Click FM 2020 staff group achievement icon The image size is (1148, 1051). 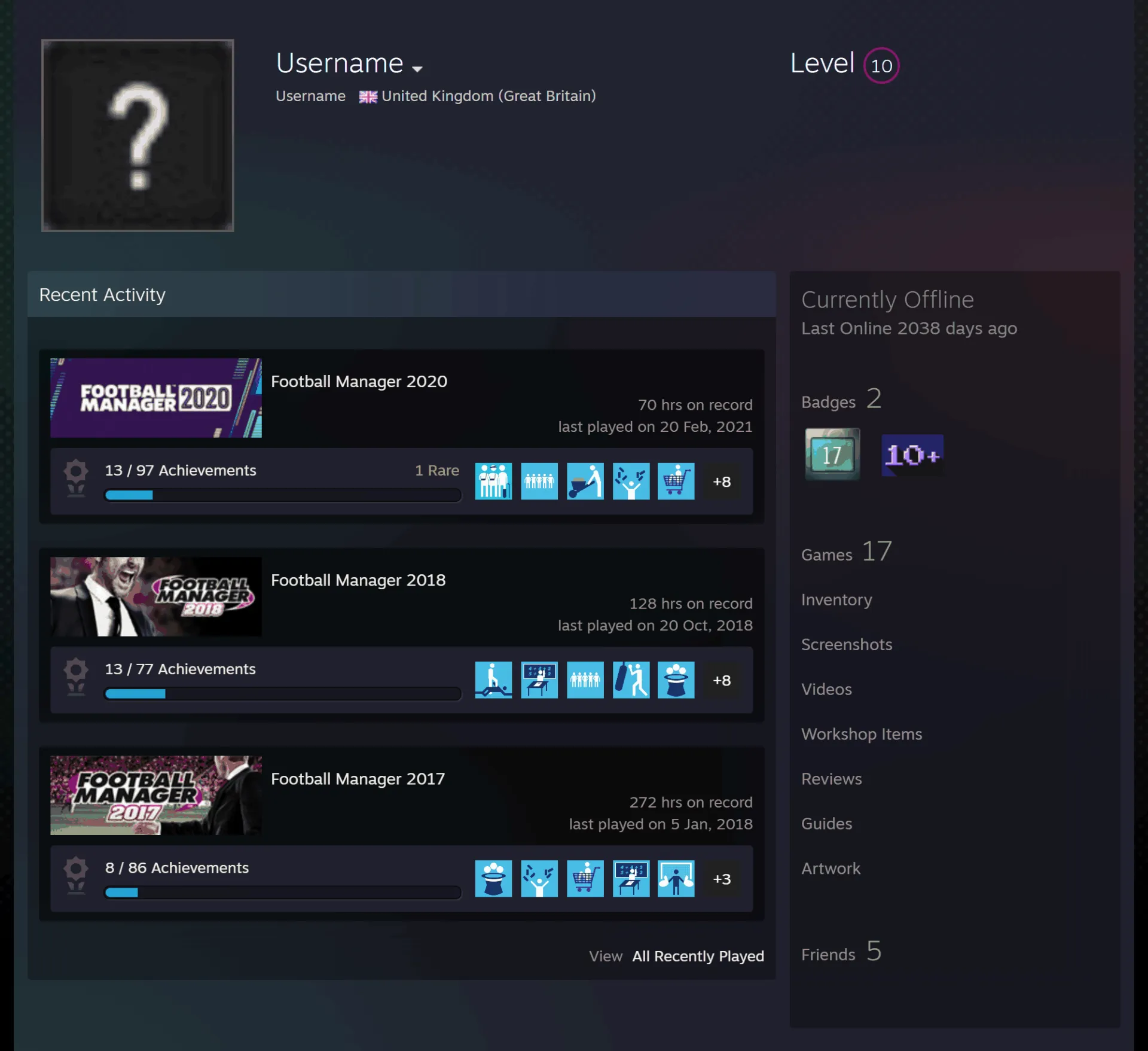[493, 481]
